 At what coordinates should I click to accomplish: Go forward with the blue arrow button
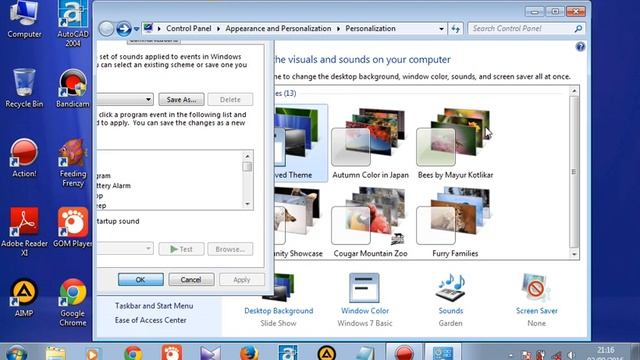[124, 29]
